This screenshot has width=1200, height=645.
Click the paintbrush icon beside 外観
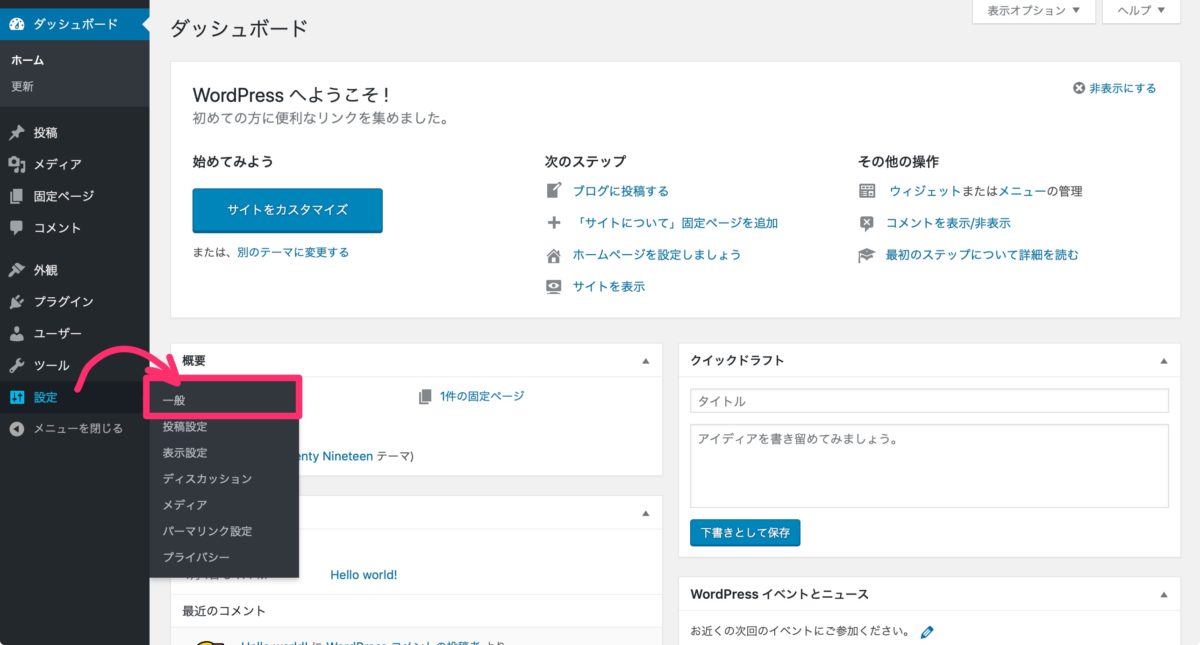[17, 270]
